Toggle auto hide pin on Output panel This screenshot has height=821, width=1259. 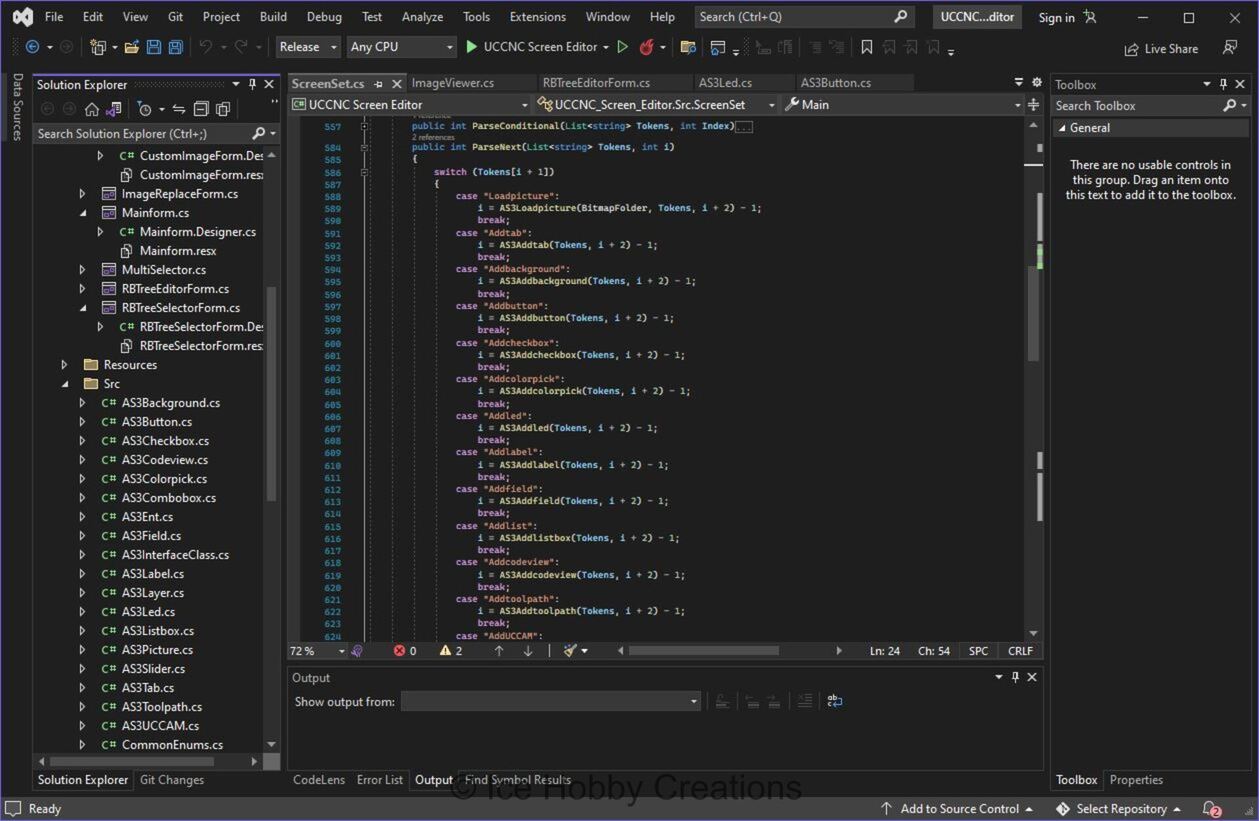click(1015, 677)
